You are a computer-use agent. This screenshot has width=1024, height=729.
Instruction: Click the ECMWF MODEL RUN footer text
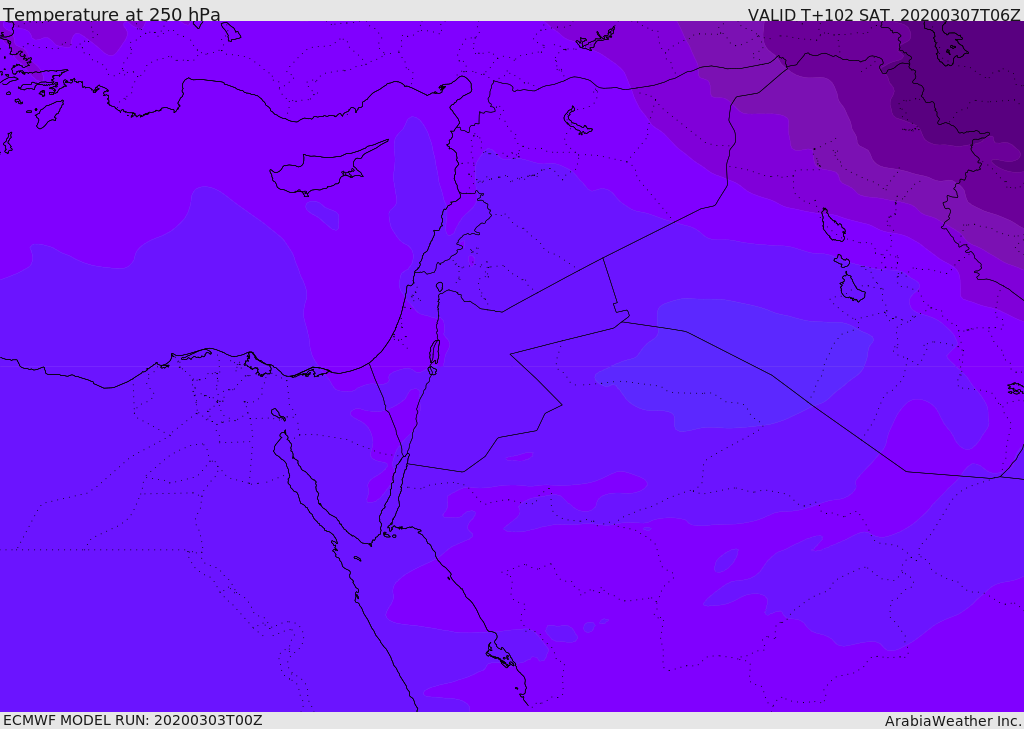coord(133,720)
